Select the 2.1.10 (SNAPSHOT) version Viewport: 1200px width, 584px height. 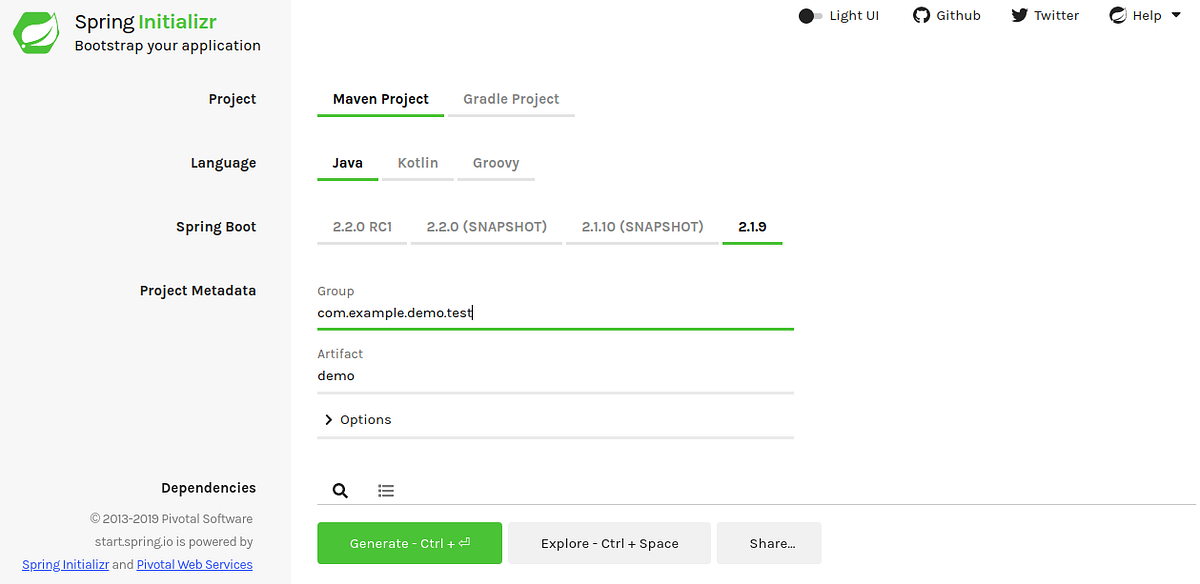coord(643,226)
